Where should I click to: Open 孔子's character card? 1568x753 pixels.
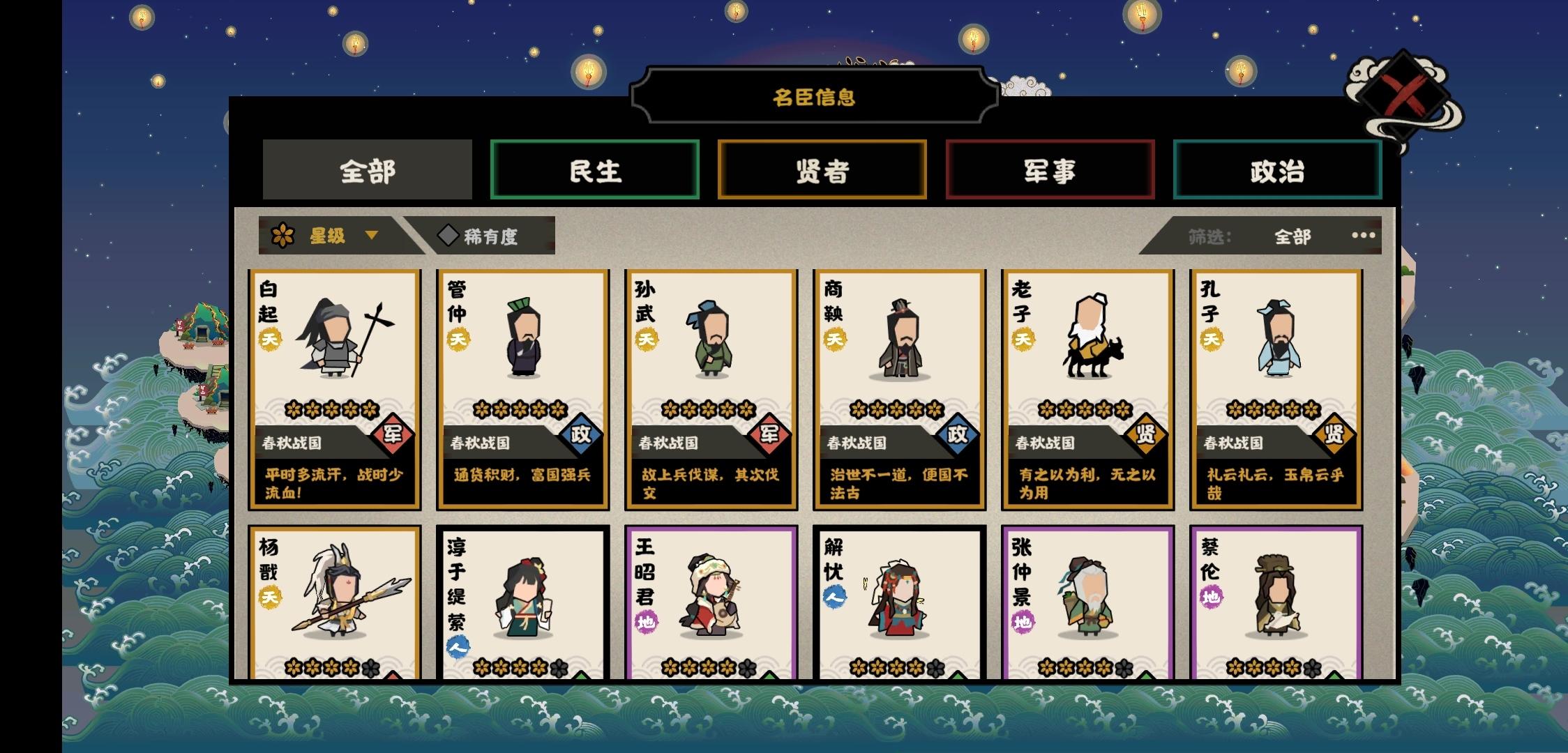[1276, 390]
